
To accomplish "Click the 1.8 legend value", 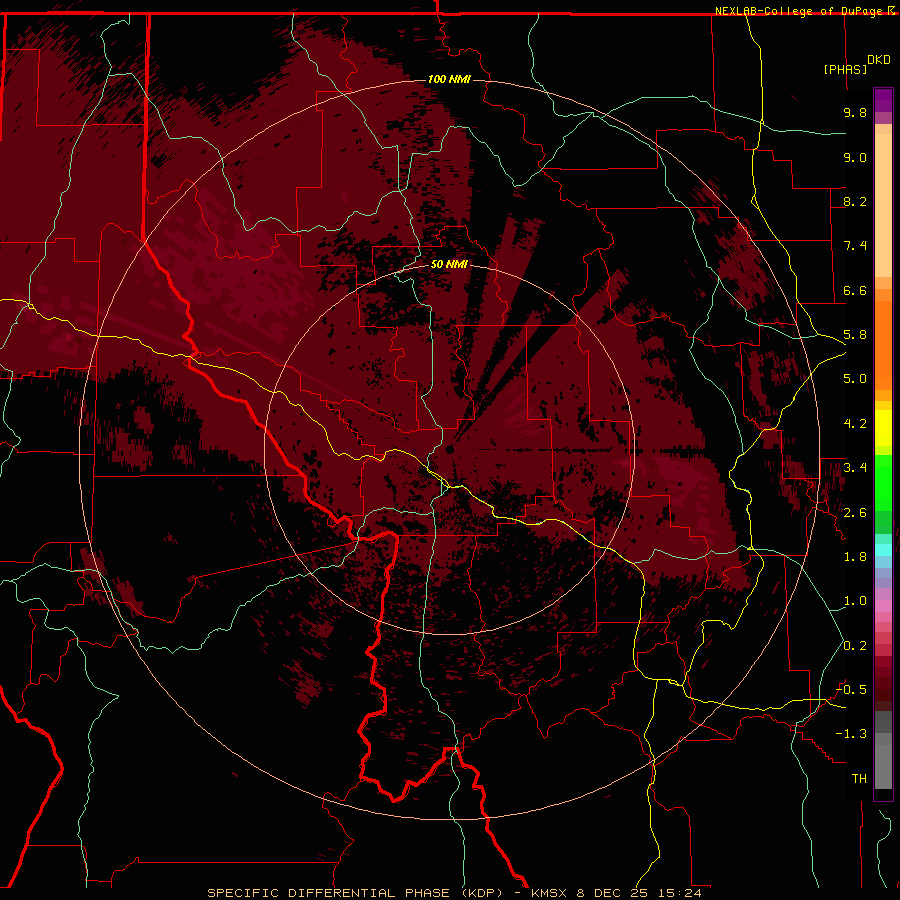I will pos(855,557).
